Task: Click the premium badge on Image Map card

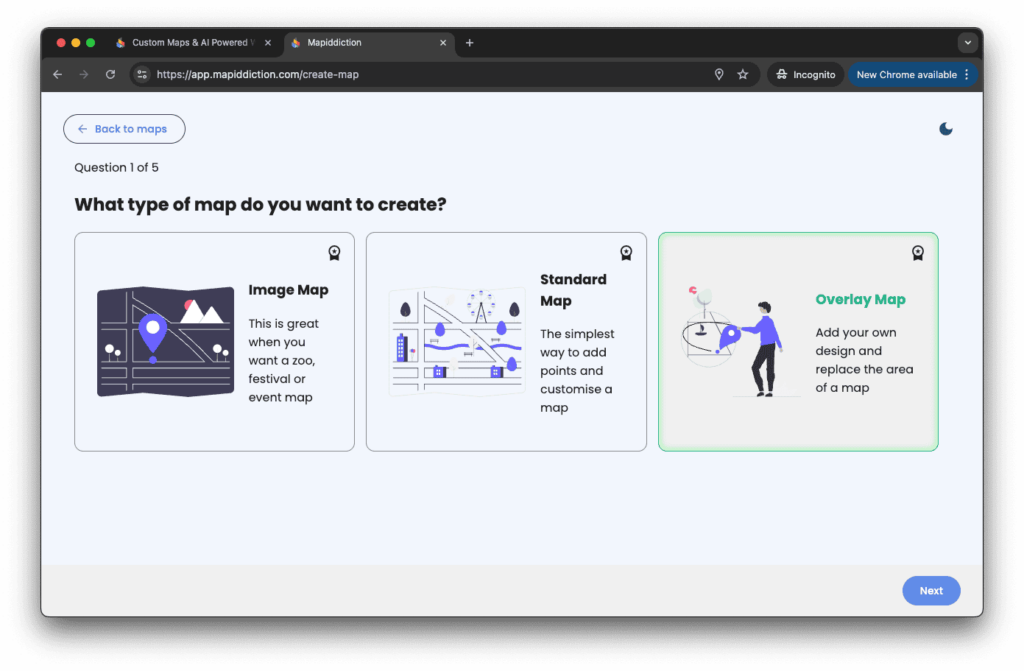Action: point(334,253)
